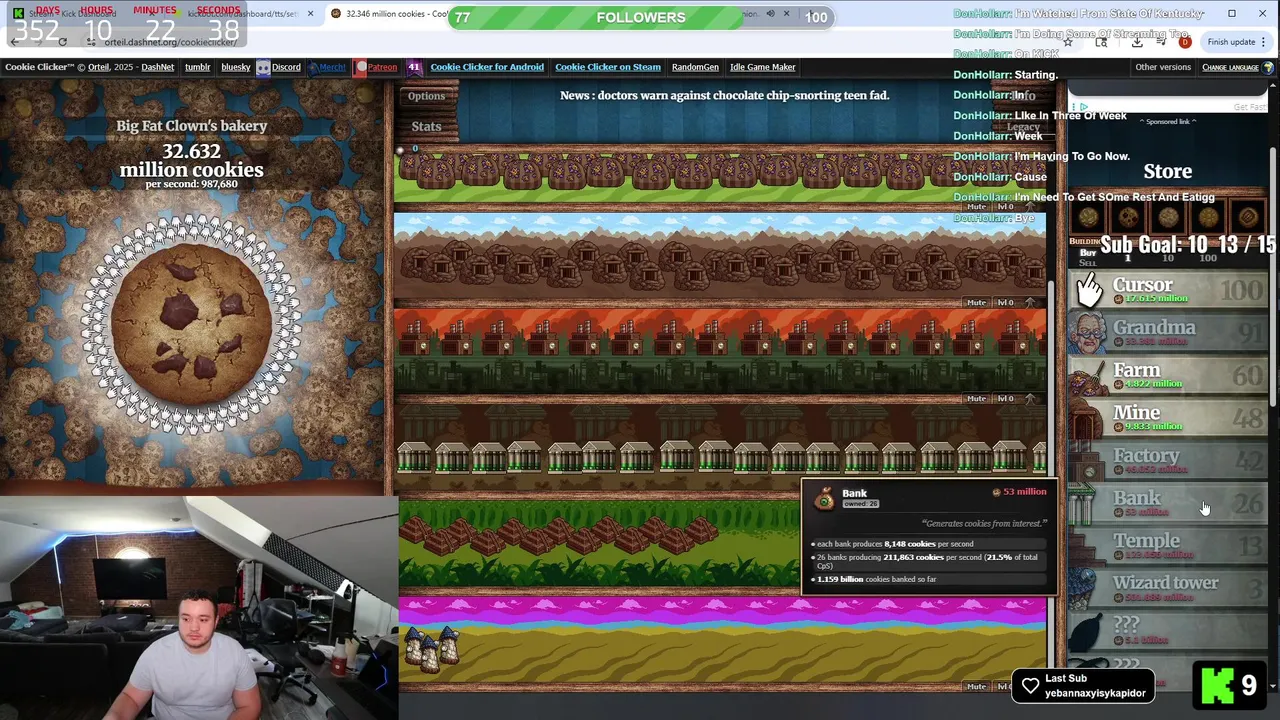Close the Kick dashboard TTS tab
Viewport: 1280px width, 720px height.
click(310, 14)
